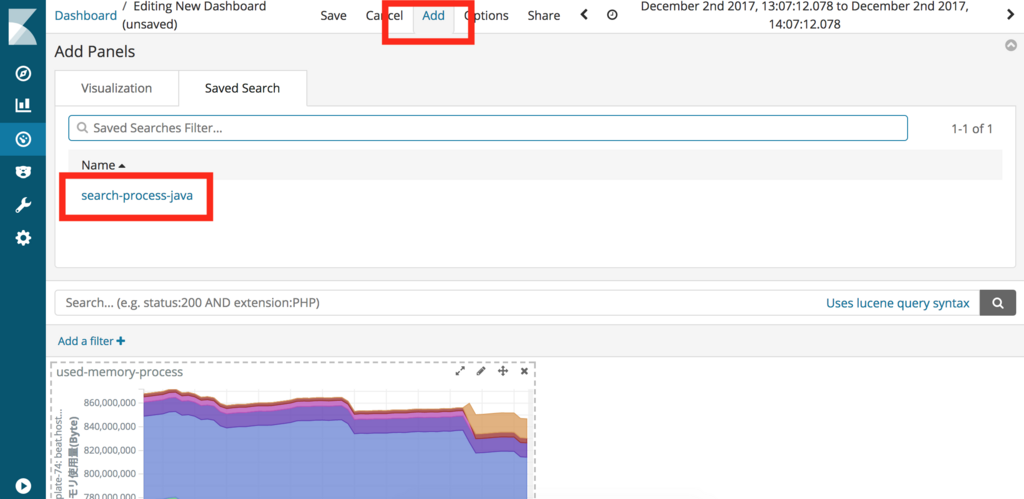Select the Saved Search tab
The width and height of the screenshot is (1024, 499).
click(x=242, y=88)
